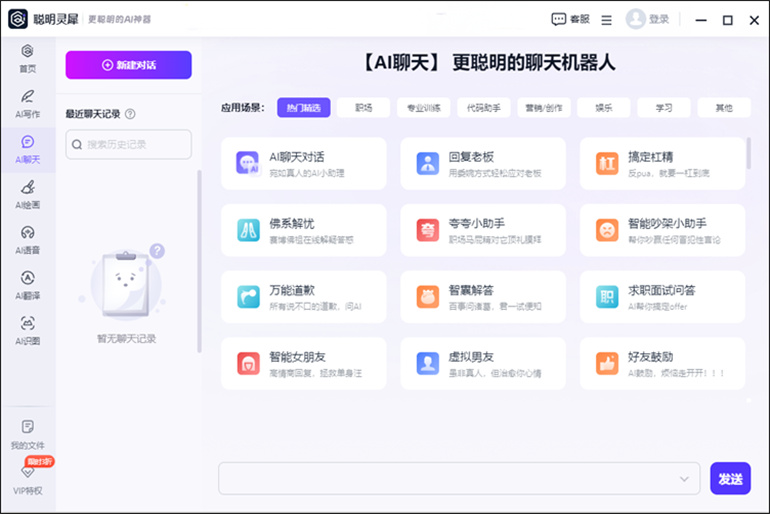Viewport: 770px width, 514px height.
Task: Open the AI聊天对话 title text
Action: (x=297, y=157)
